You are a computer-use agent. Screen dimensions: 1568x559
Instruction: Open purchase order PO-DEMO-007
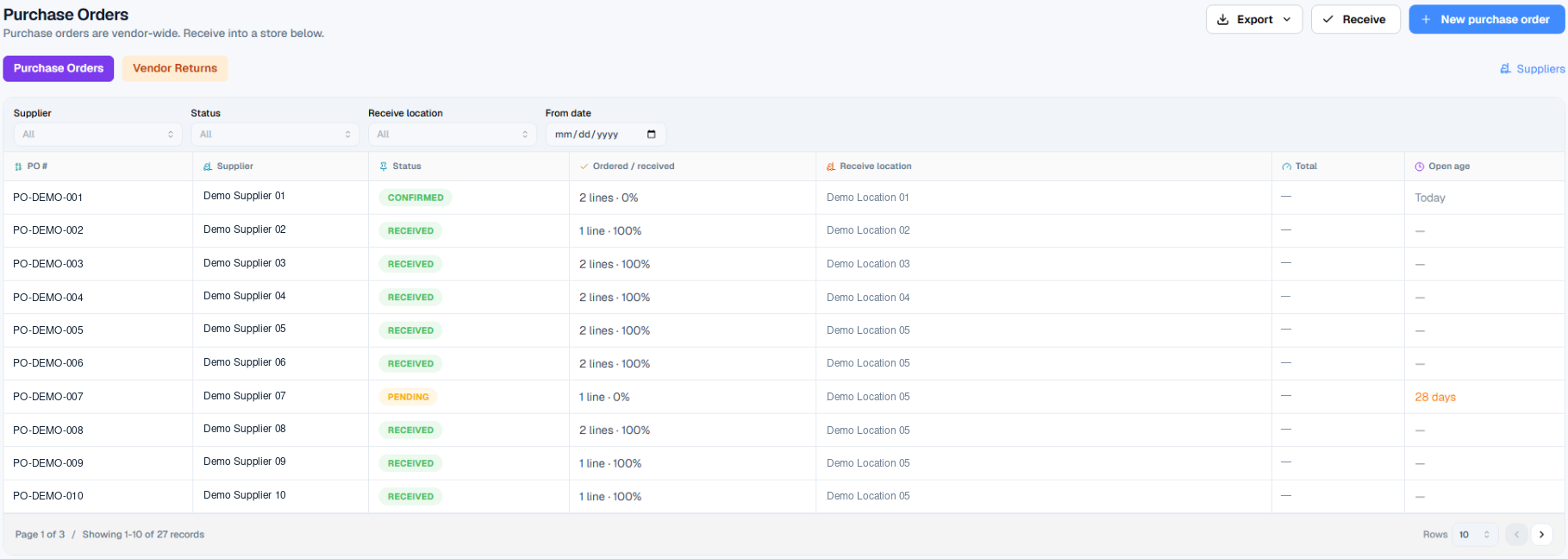(x=48, y=397)
